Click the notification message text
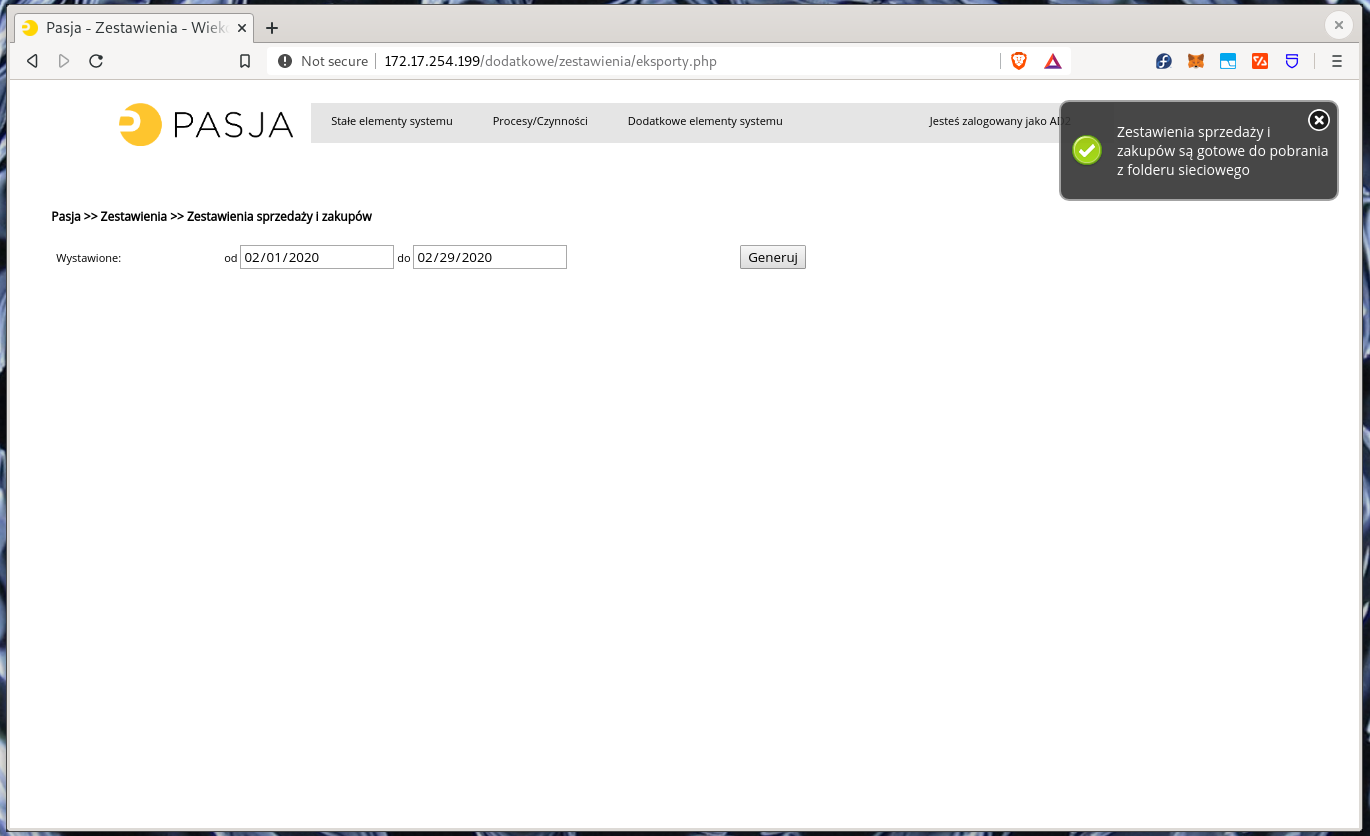 tap(1222, 151)
